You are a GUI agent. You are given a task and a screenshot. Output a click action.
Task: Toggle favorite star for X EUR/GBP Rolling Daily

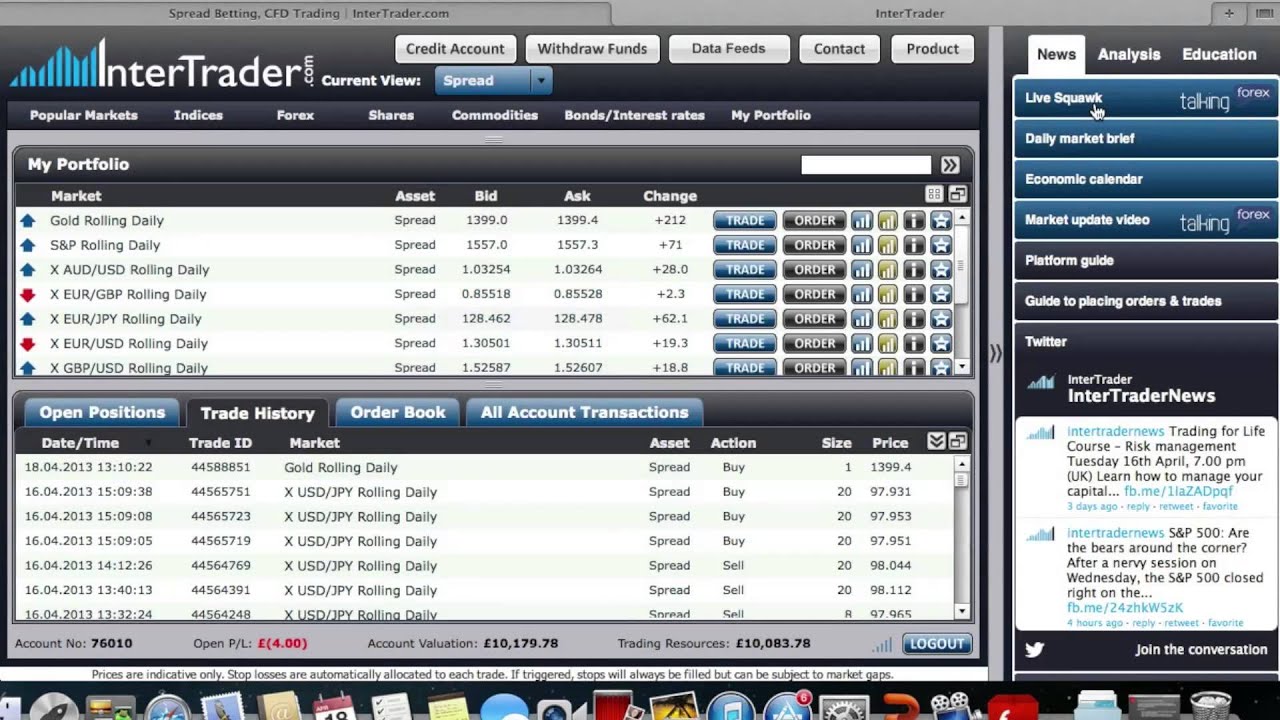[940, 294]
